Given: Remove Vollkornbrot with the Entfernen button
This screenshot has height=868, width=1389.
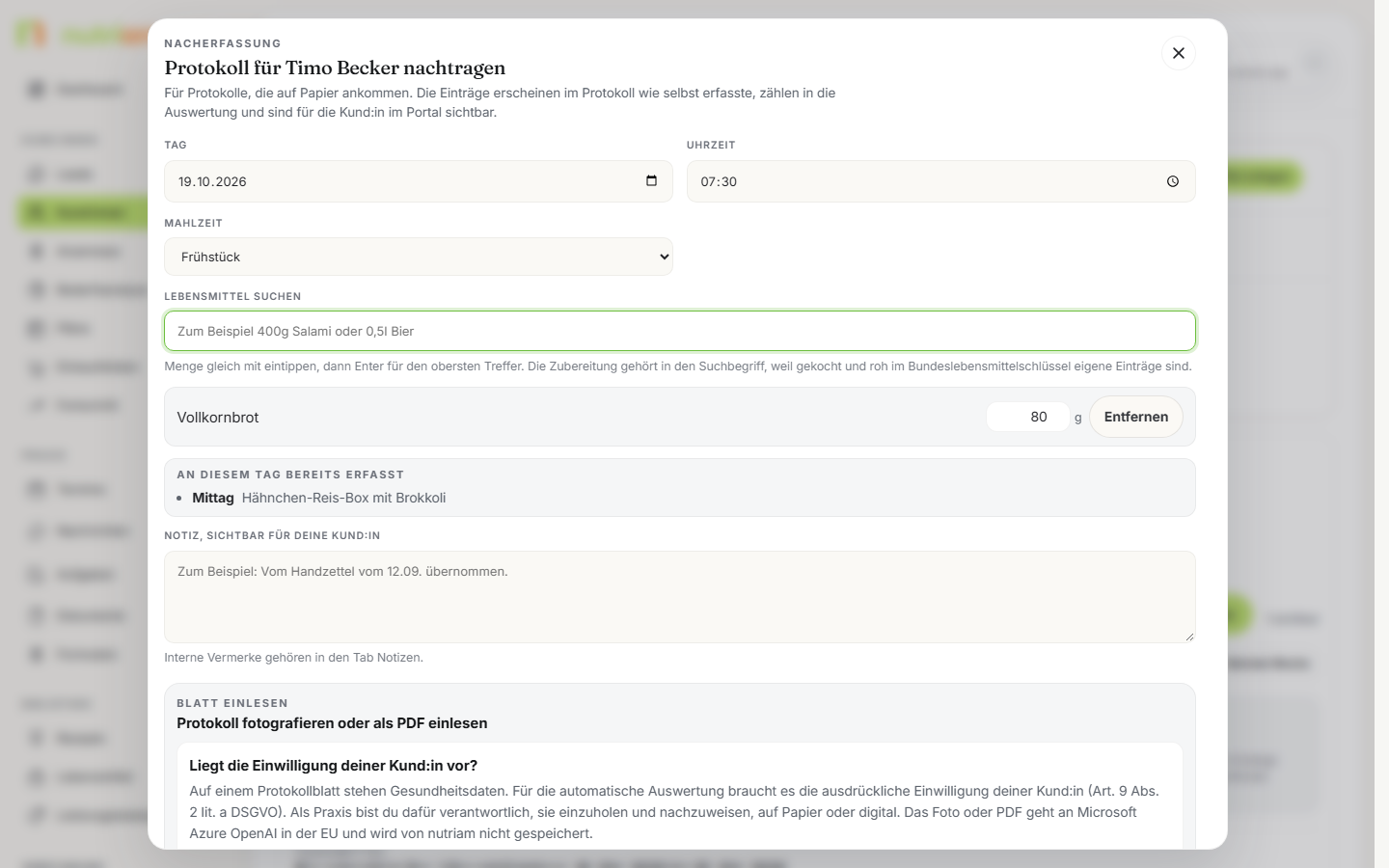Looking at the screenshot, I should pos(1135,417).
